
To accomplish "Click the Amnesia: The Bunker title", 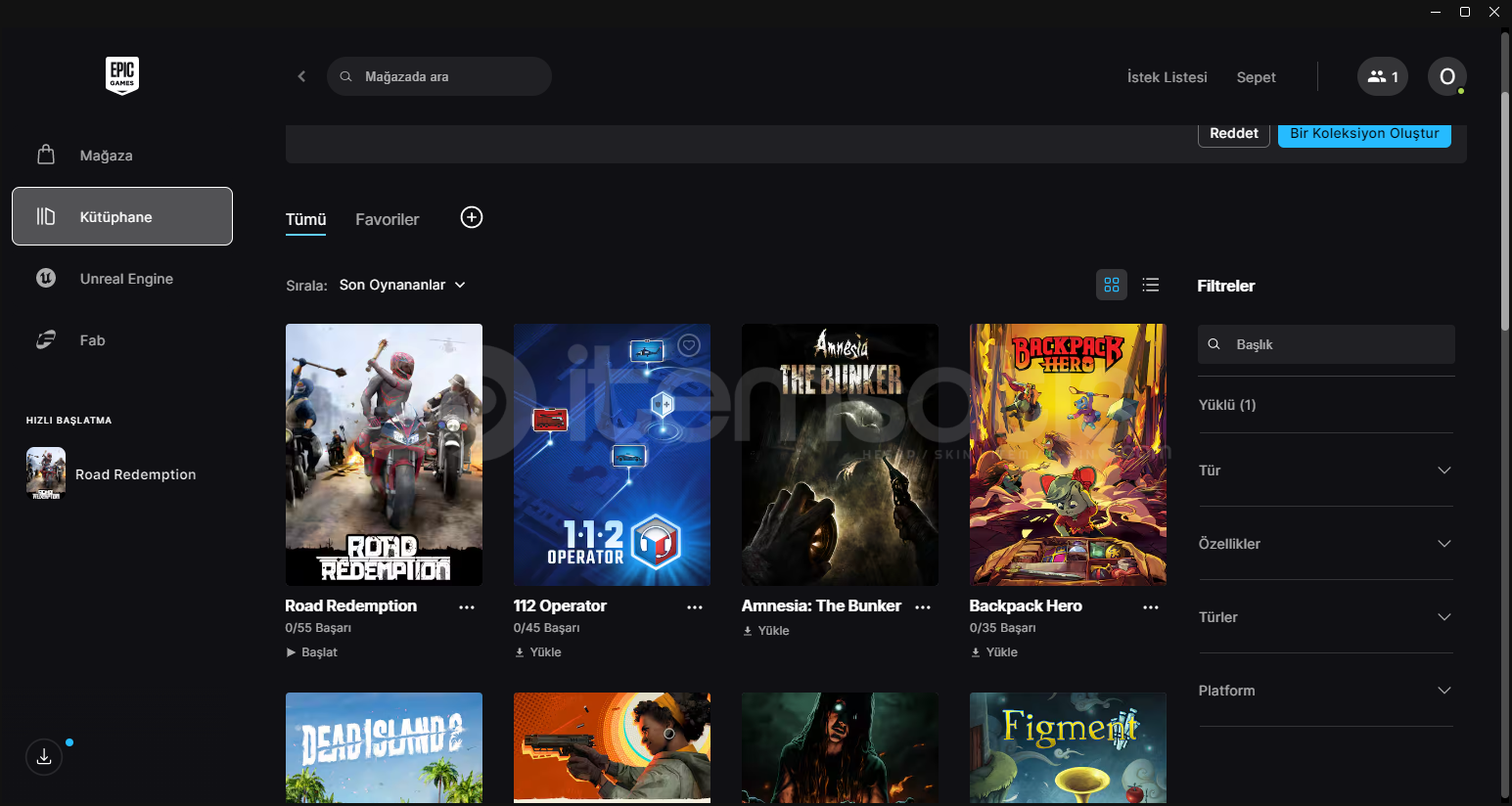I will (821, 606).
